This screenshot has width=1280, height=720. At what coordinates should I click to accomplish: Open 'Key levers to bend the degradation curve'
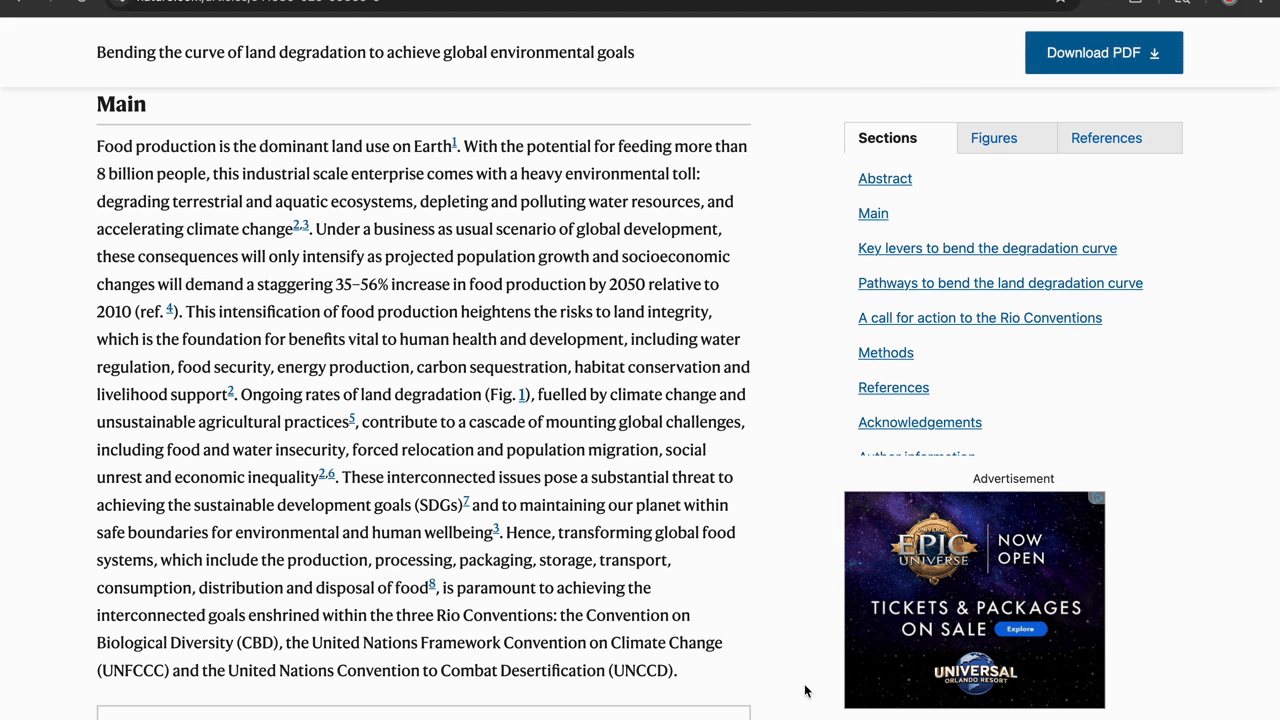[987, 248]
